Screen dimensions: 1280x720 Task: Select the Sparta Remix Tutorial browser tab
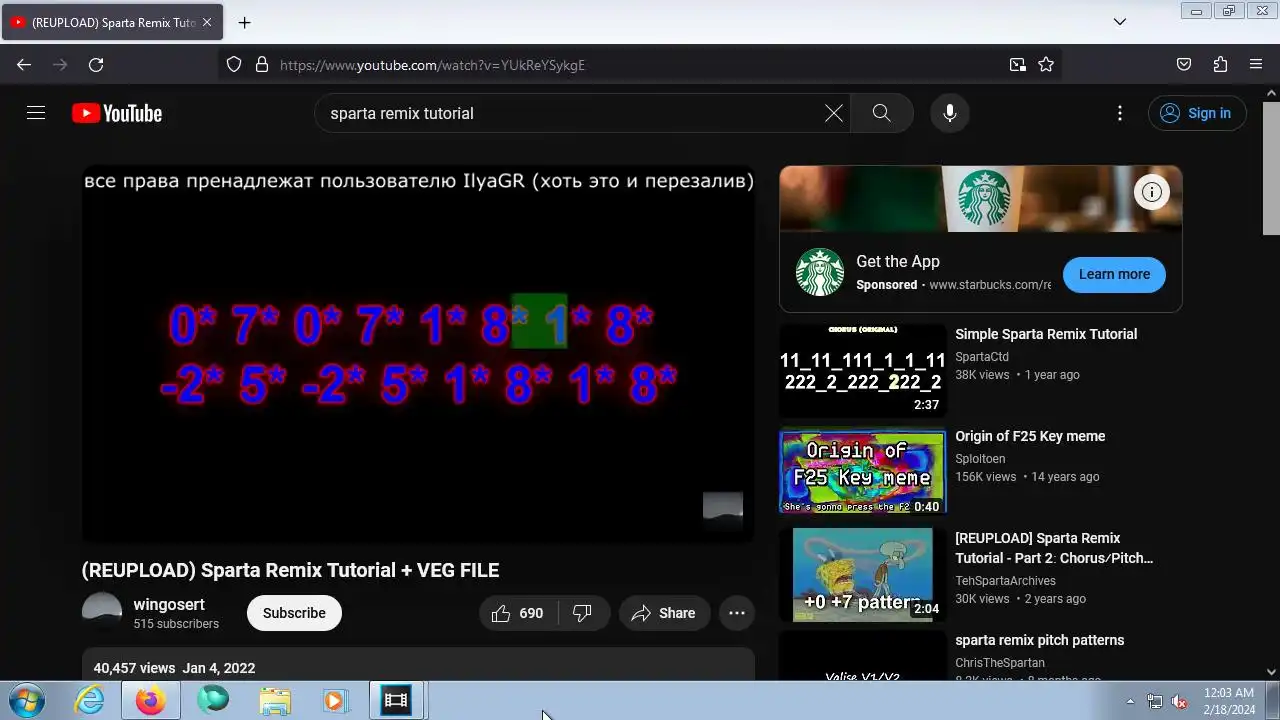[112, 22]
